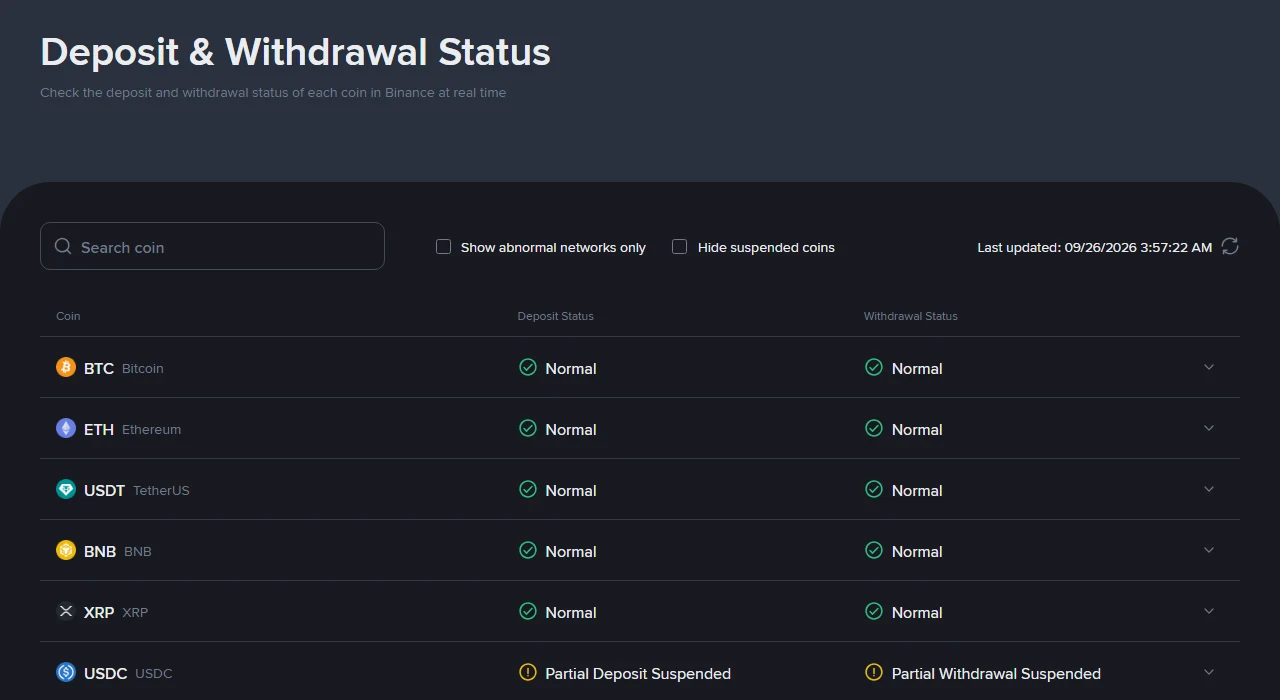Click the USDT ticker text
This screenshot has width=1280, height=700.
tap(105, 490)
